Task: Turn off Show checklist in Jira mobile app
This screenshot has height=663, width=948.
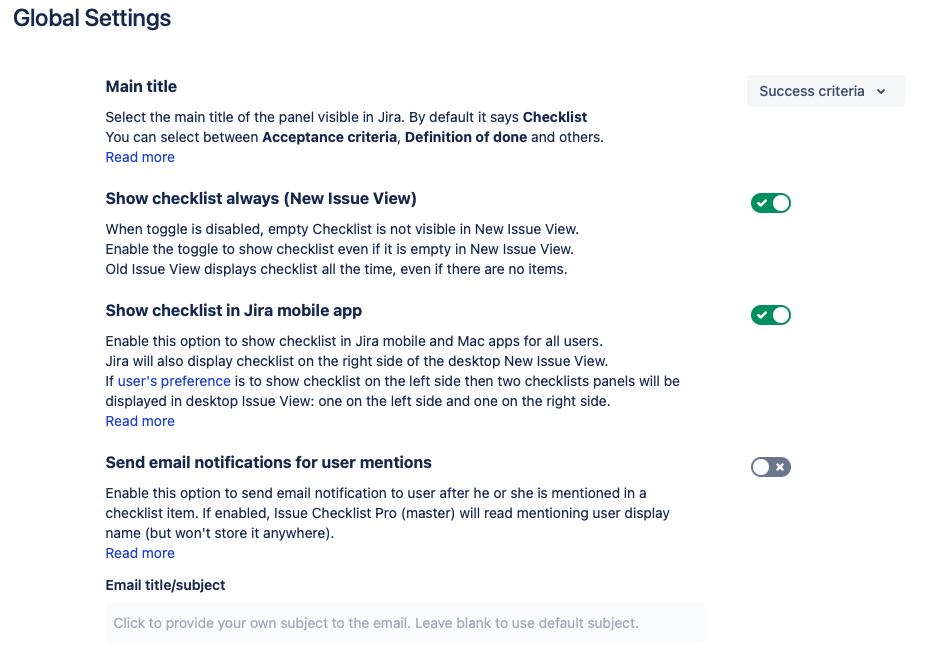Action: pos(771,315)
